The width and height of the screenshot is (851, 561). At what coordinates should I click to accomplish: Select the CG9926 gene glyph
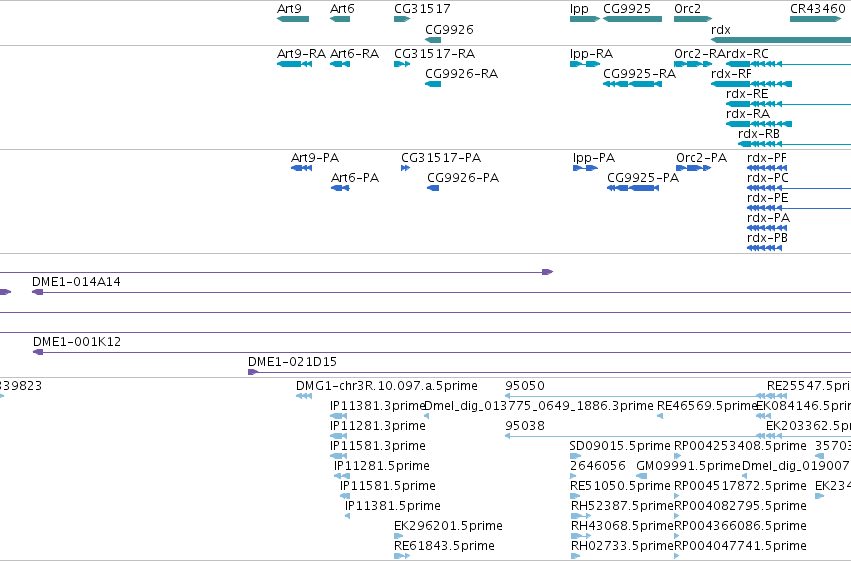433,40
